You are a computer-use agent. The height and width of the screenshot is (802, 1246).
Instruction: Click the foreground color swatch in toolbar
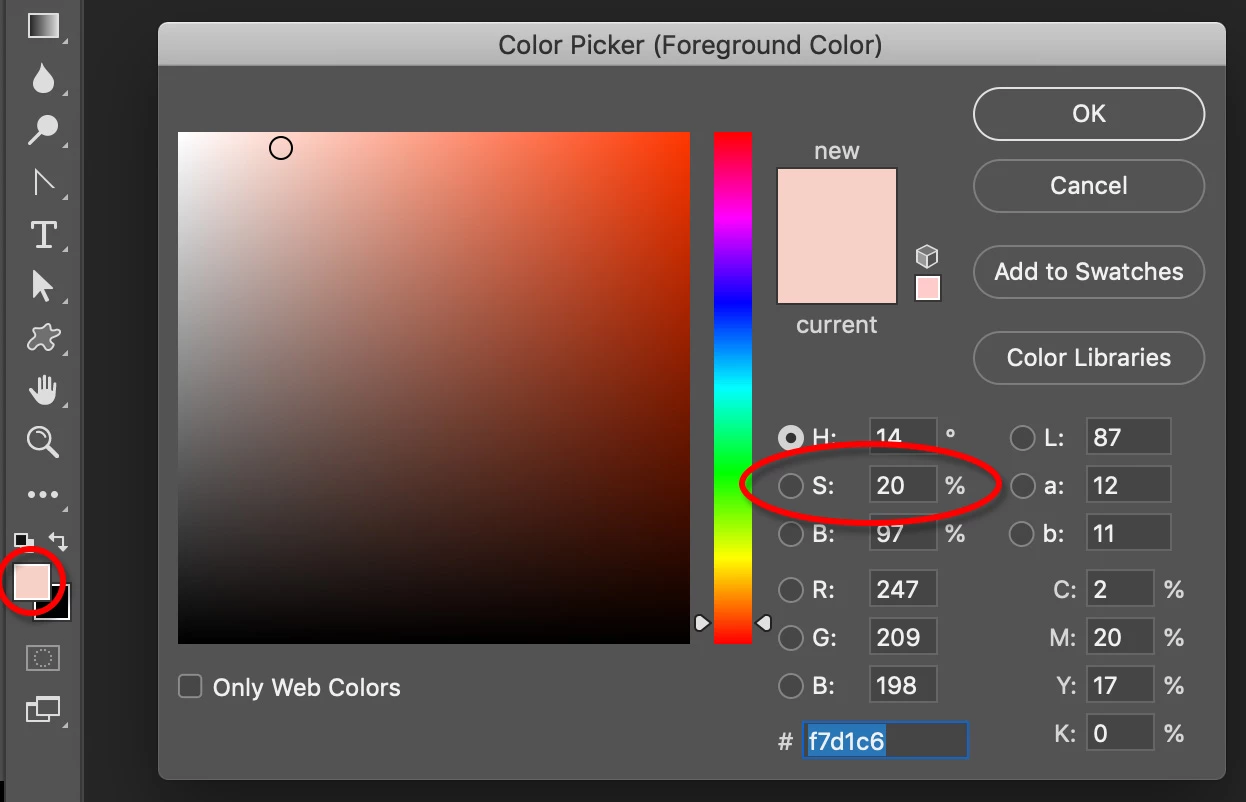(32, 582)
